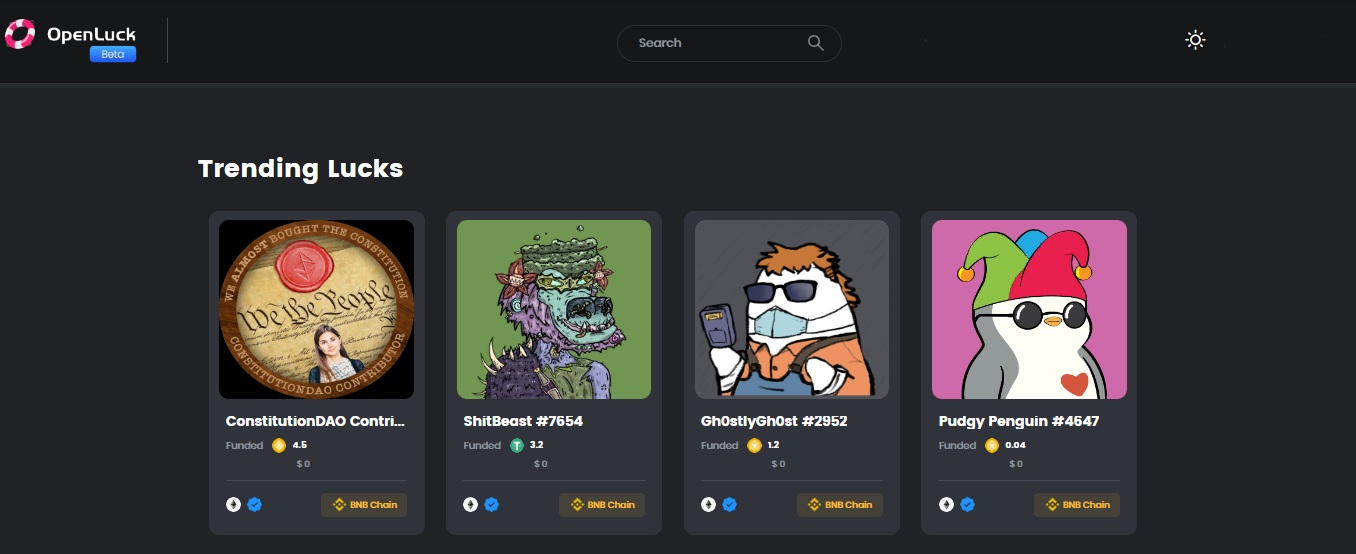The width and height of the screenshot is (1356, 554).
Task: Click BNB Chain tag on ConstitutionDAO card
Action: pyautogui.click(x=364, y=505)
